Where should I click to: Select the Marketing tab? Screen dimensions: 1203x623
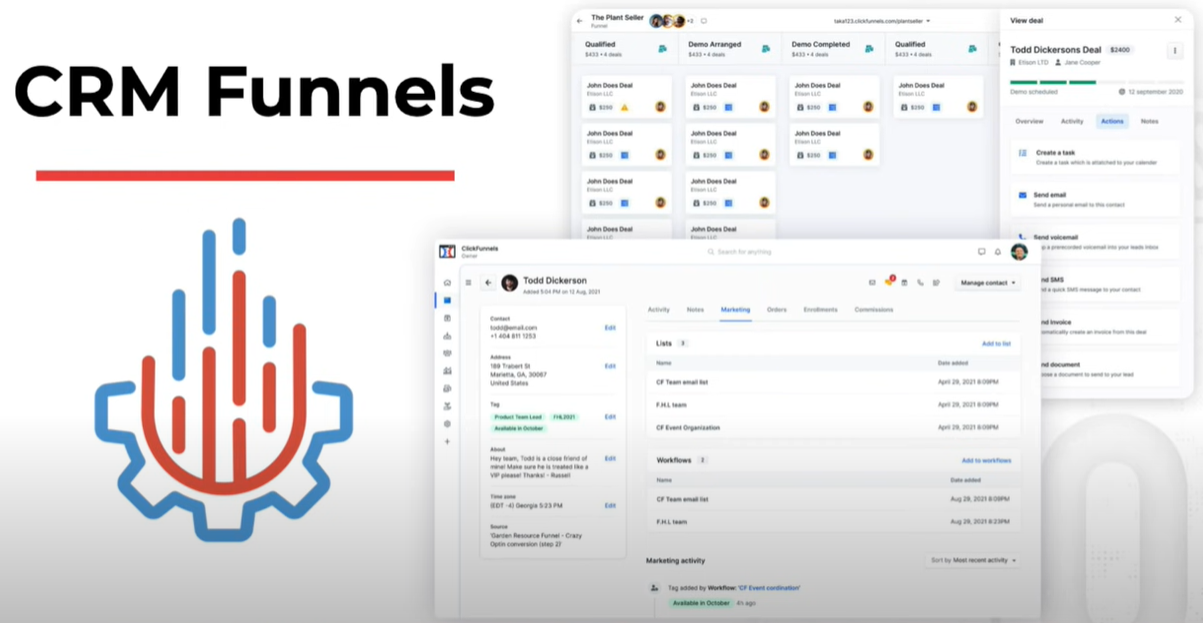(x=735, y=310)
